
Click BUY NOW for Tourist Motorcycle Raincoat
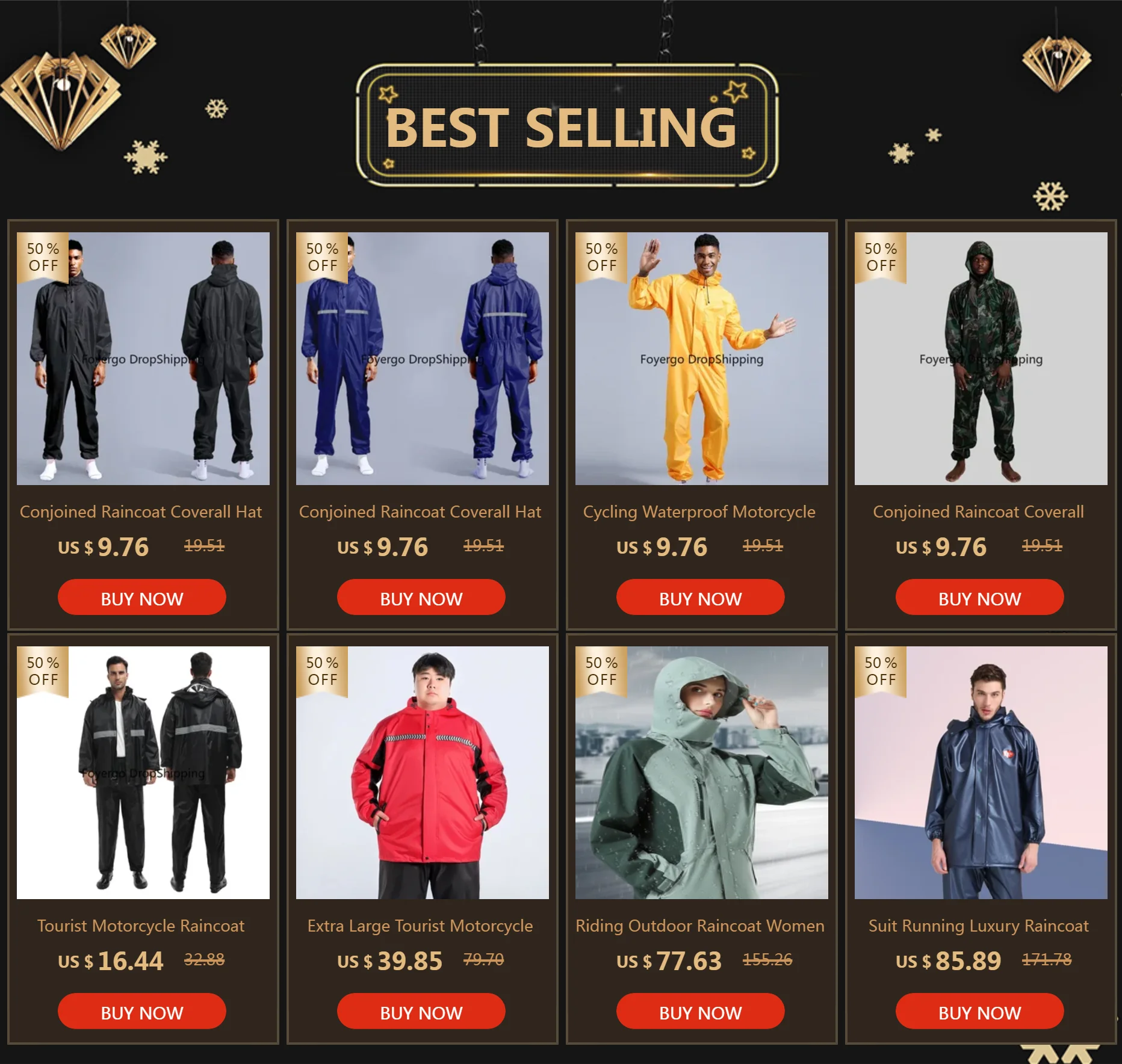(x=142, y=1011)
